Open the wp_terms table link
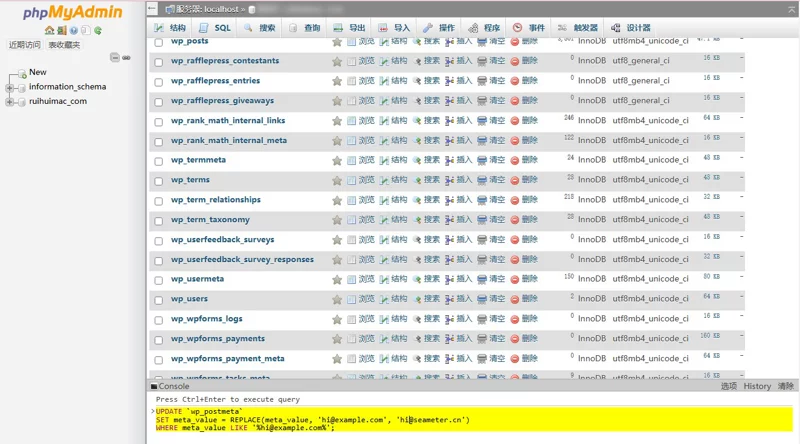This screenshot has height=444, width=800. pyautogui.click(x=190, y=180)
